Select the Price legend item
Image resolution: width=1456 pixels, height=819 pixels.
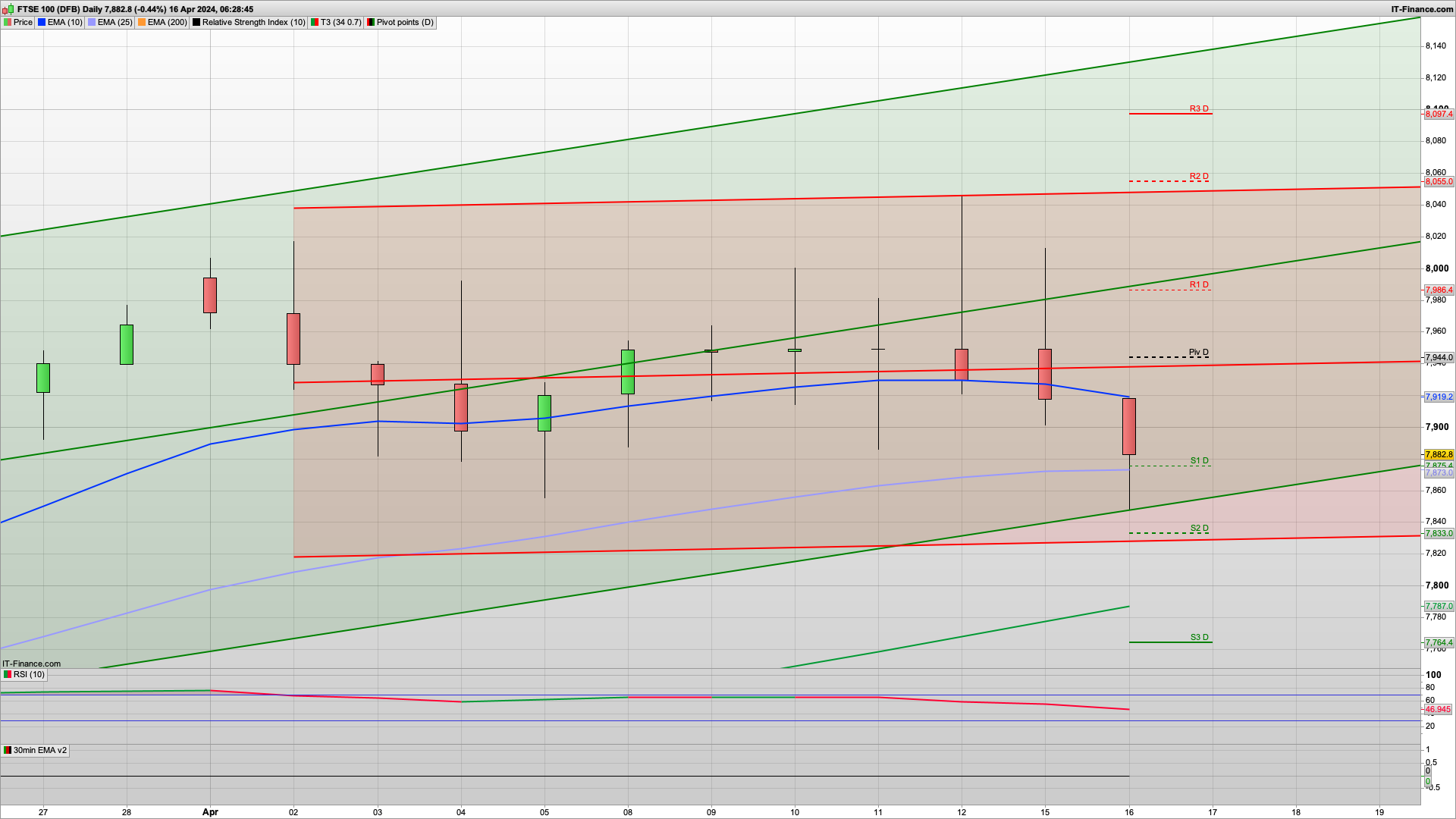[x=18, y=22]
